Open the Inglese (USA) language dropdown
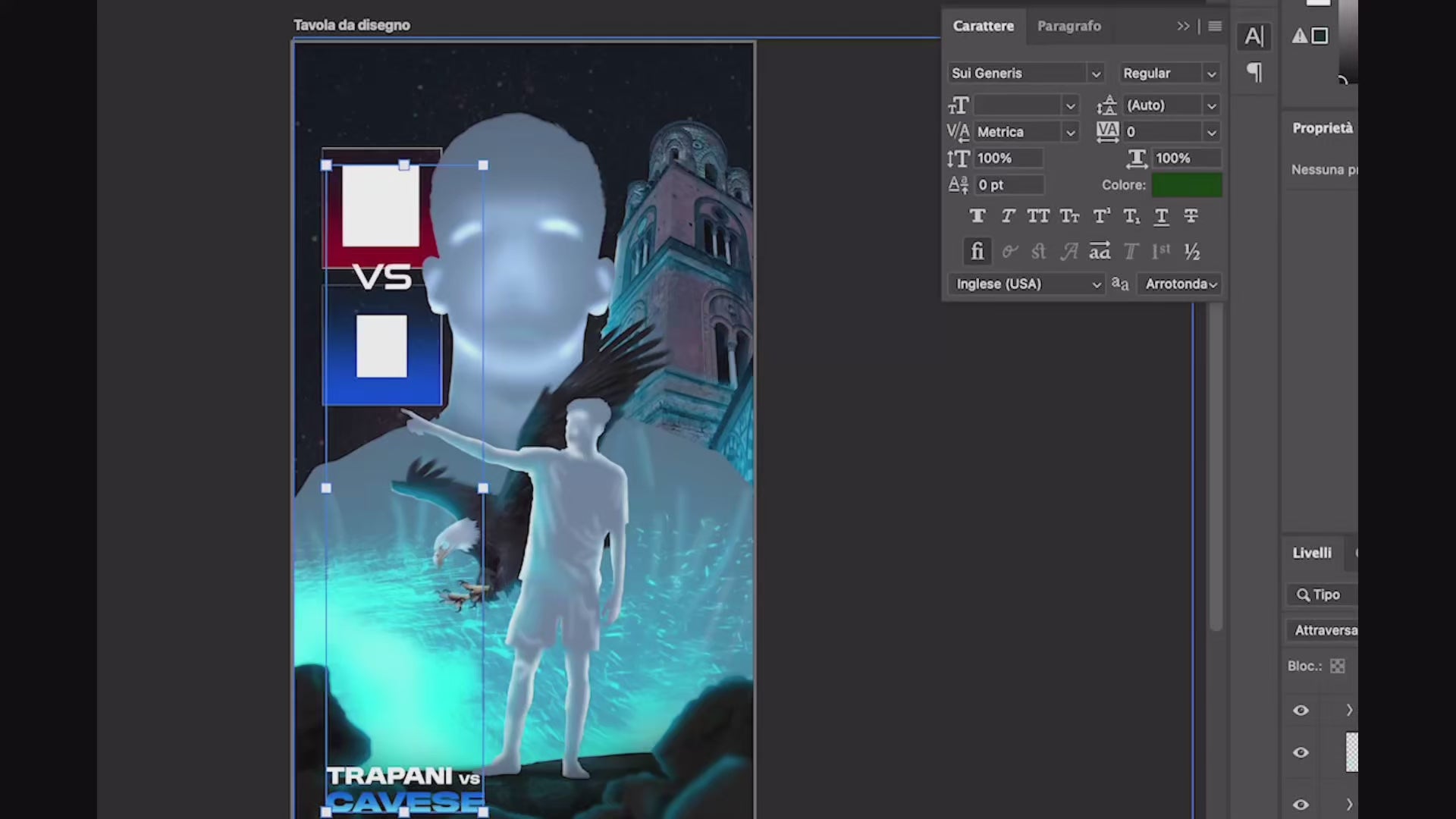 [x=1026, y=284]
